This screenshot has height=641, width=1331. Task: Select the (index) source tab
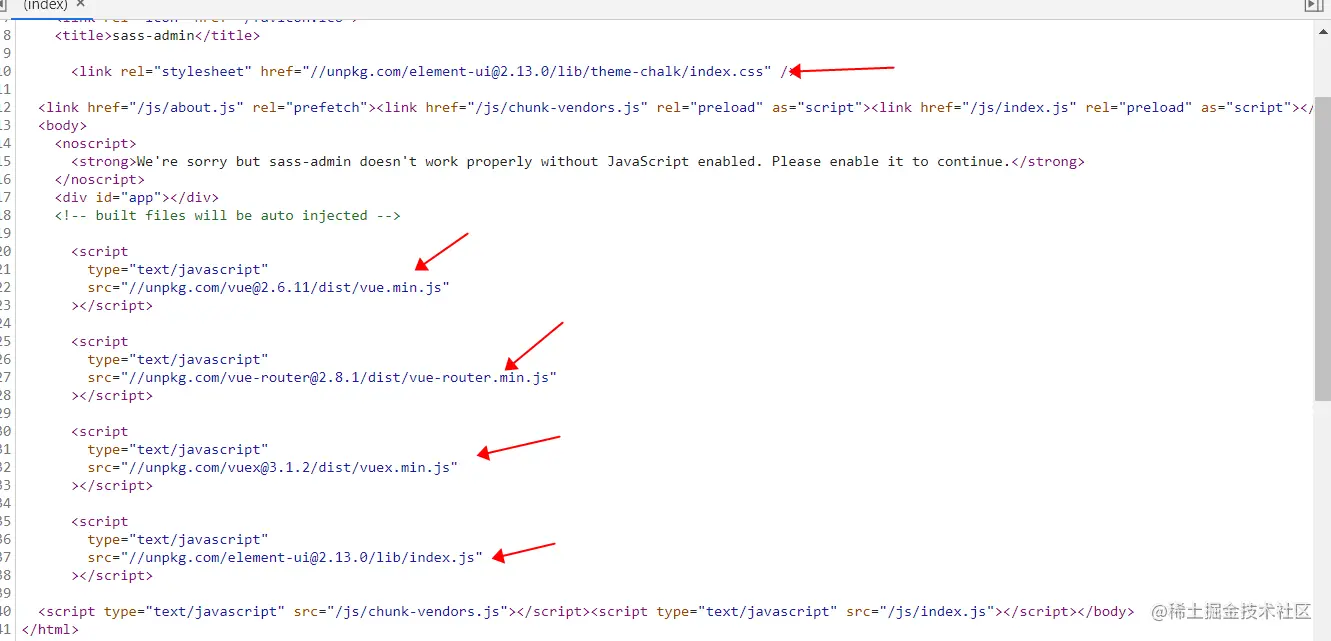click(46, 5)
